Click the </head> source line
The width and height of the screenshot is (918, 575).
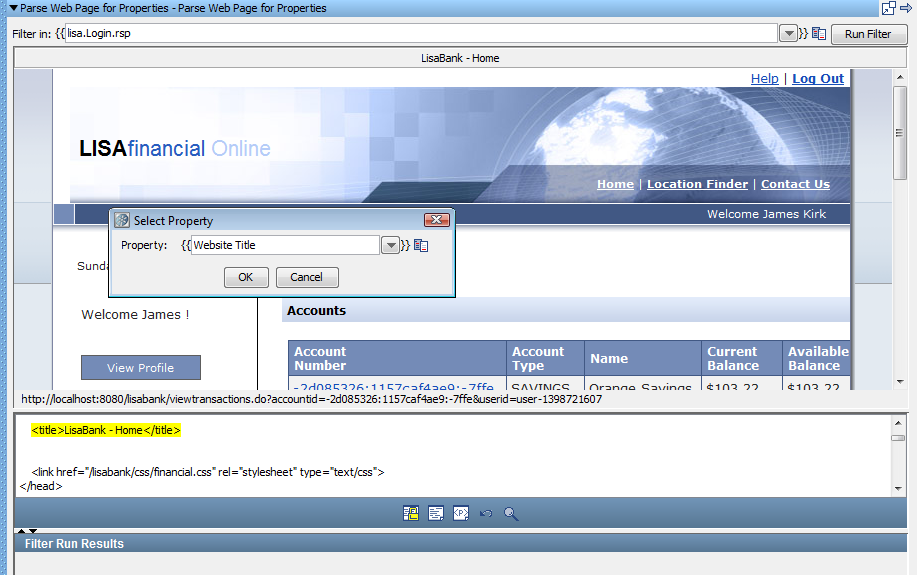(41, 486)
